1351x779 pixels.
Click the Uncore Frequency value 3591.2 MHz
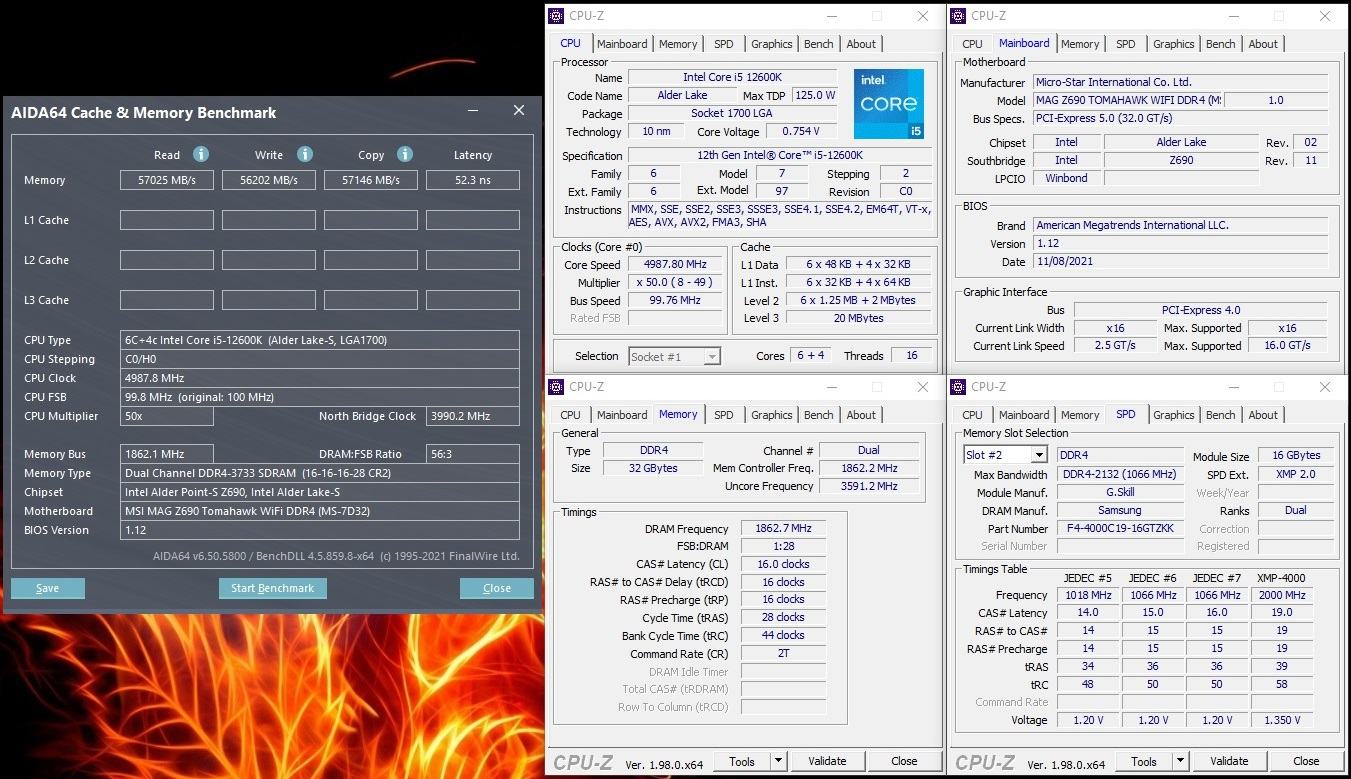(869, 486)
